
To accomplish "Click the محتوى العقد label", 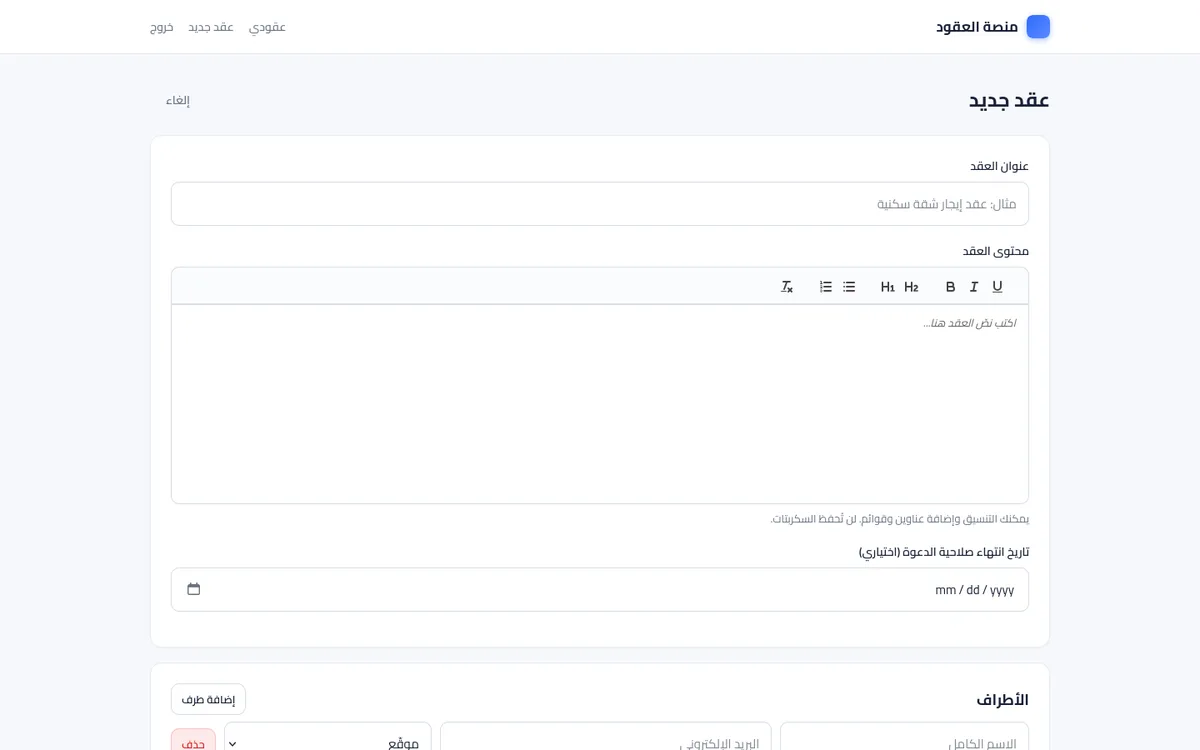I will [x=996, y=251].
